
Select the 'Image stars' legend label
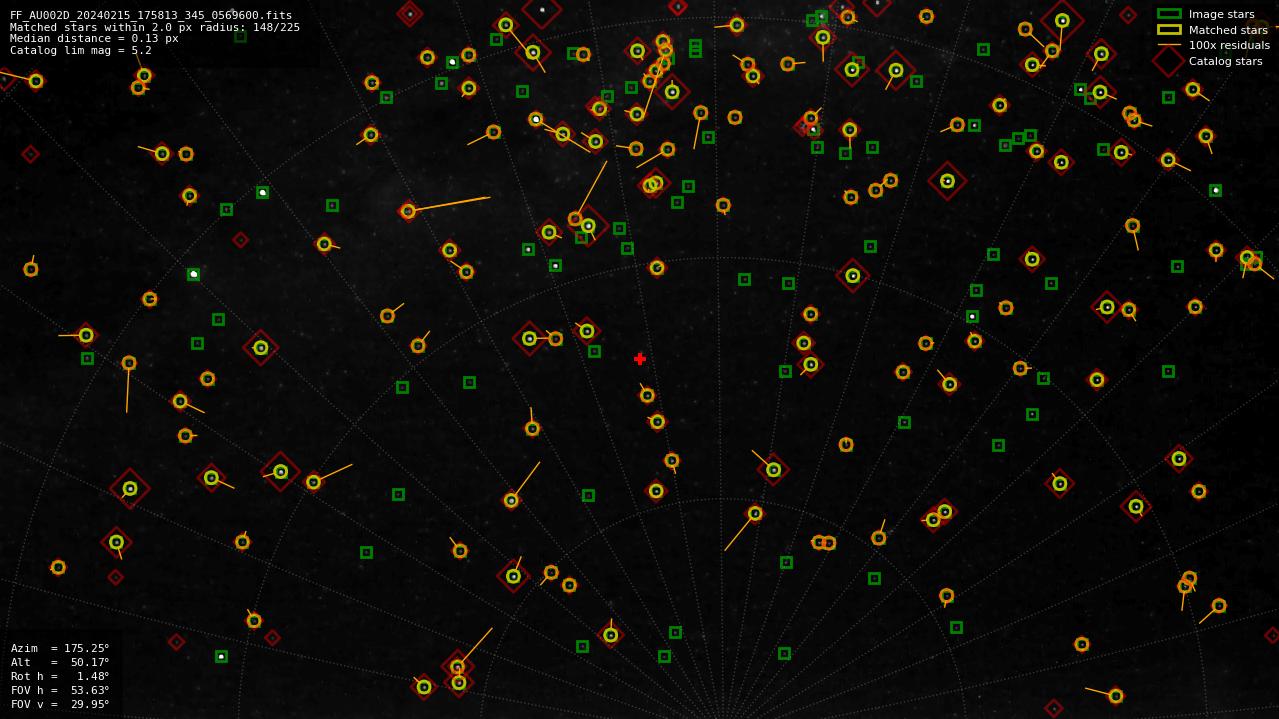point(1221,14)
